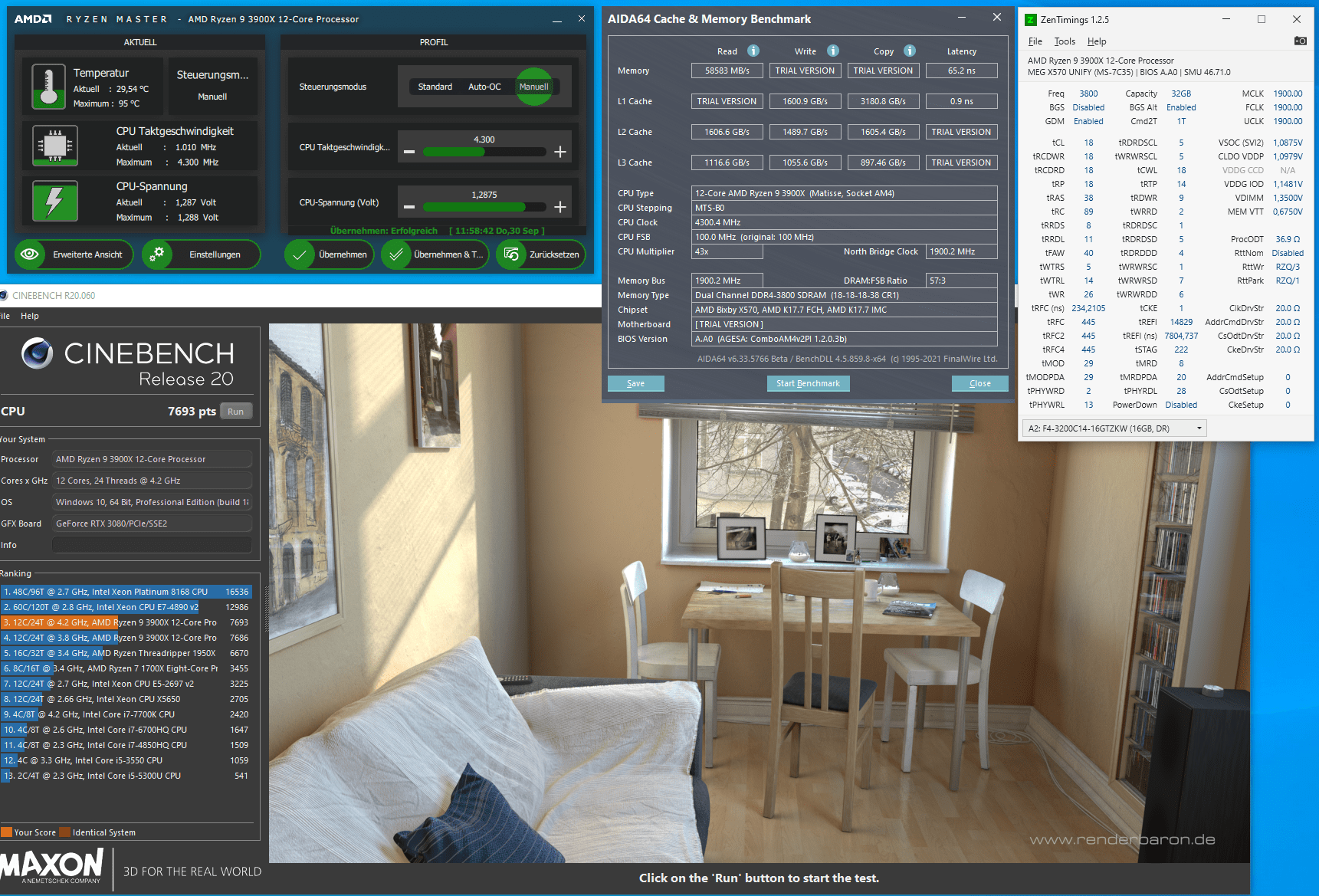This screenshot has width=1319, height=896.
Task: Open the File menu in ZenTimings
Action: pyautogui.click(x=1035, y=41)
